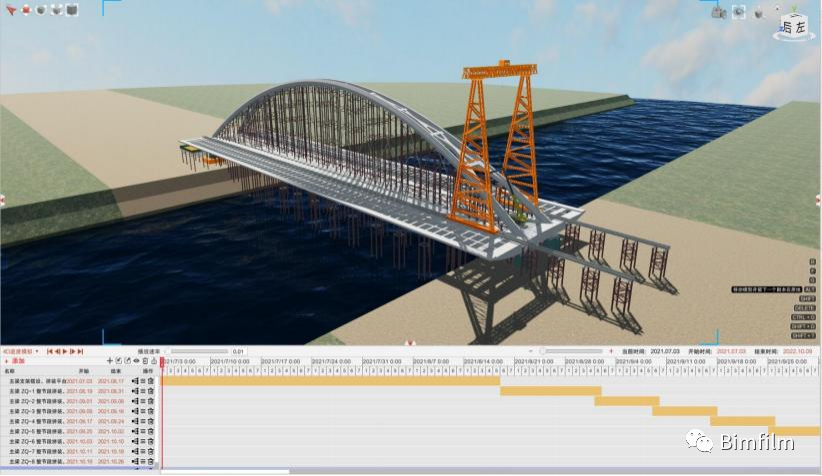The image size is (822, 476).
Task: Click the first long Gantt bar
Action: (x=331, y=381)
